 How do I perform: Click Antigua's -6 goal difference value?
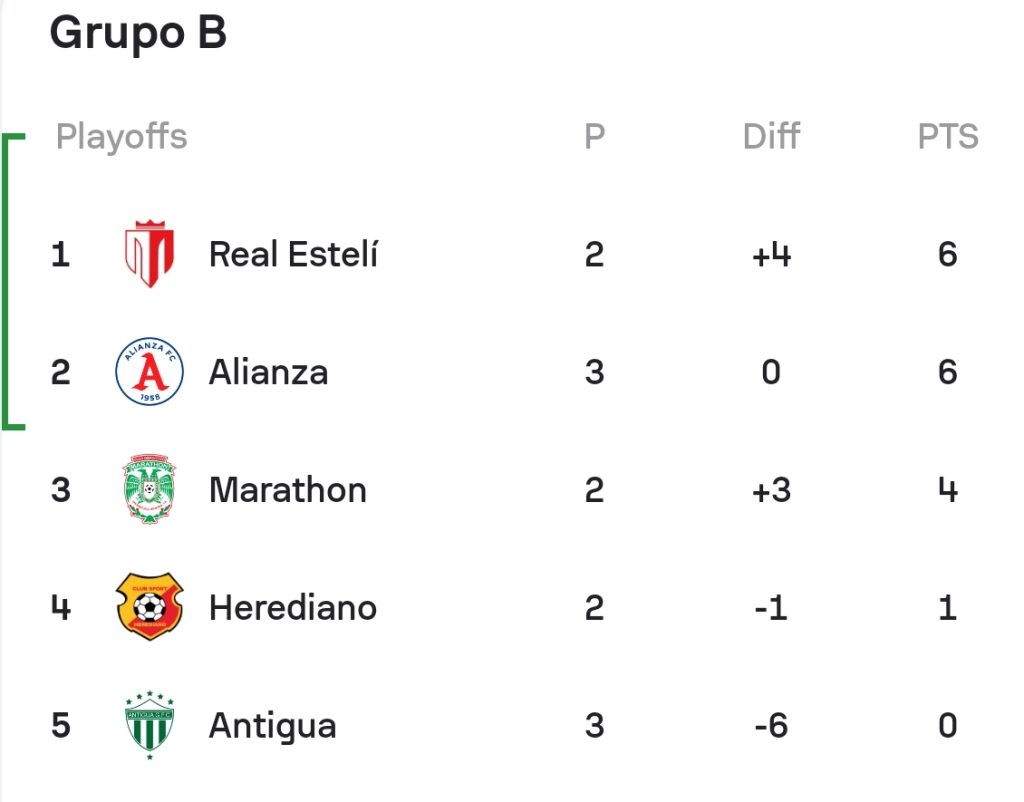click(771, 726)
